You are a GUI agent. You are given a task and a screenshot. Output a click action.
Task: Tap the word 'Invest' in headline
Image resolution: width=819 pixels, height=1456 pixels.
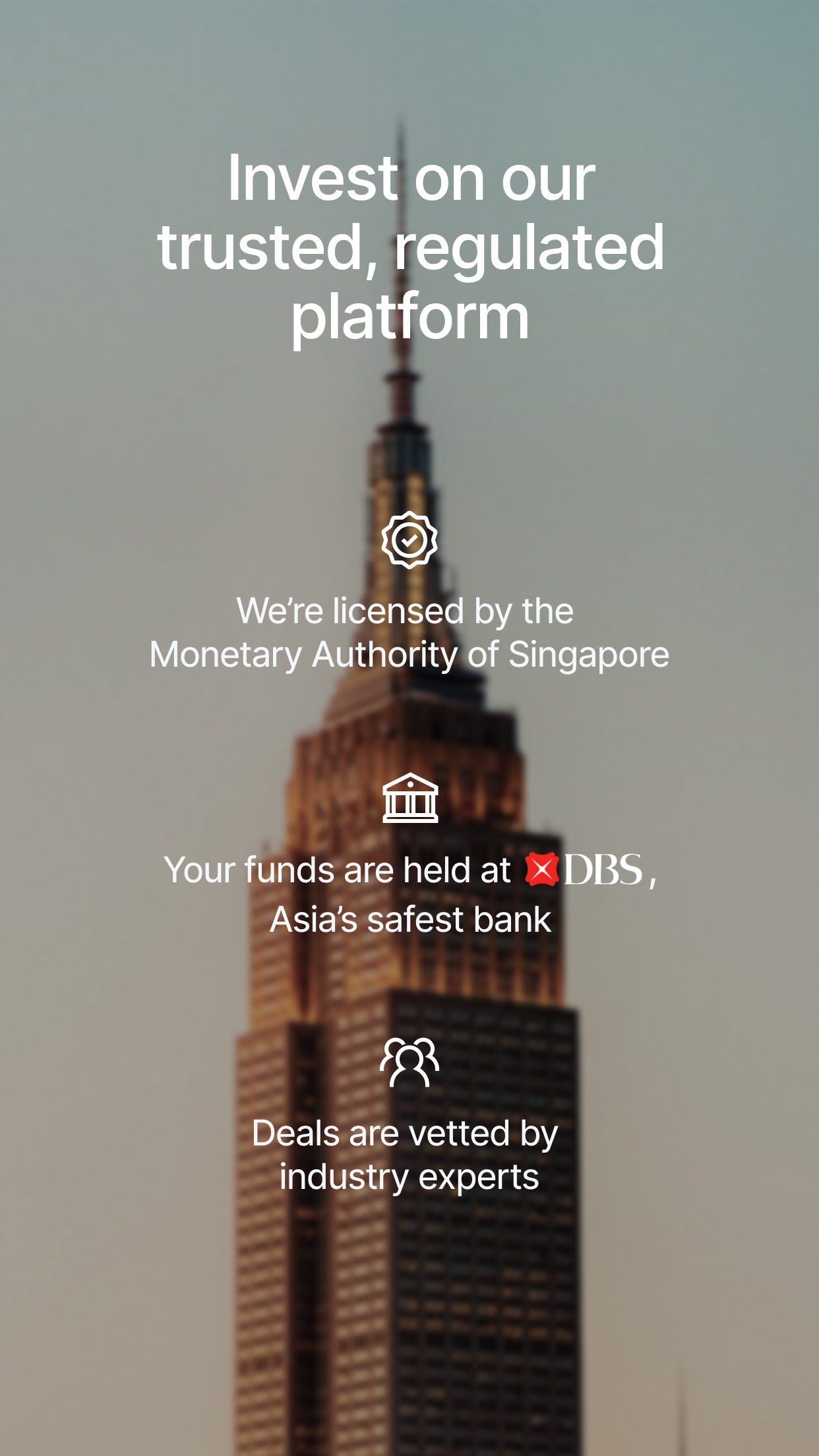[x=313, y=178]
